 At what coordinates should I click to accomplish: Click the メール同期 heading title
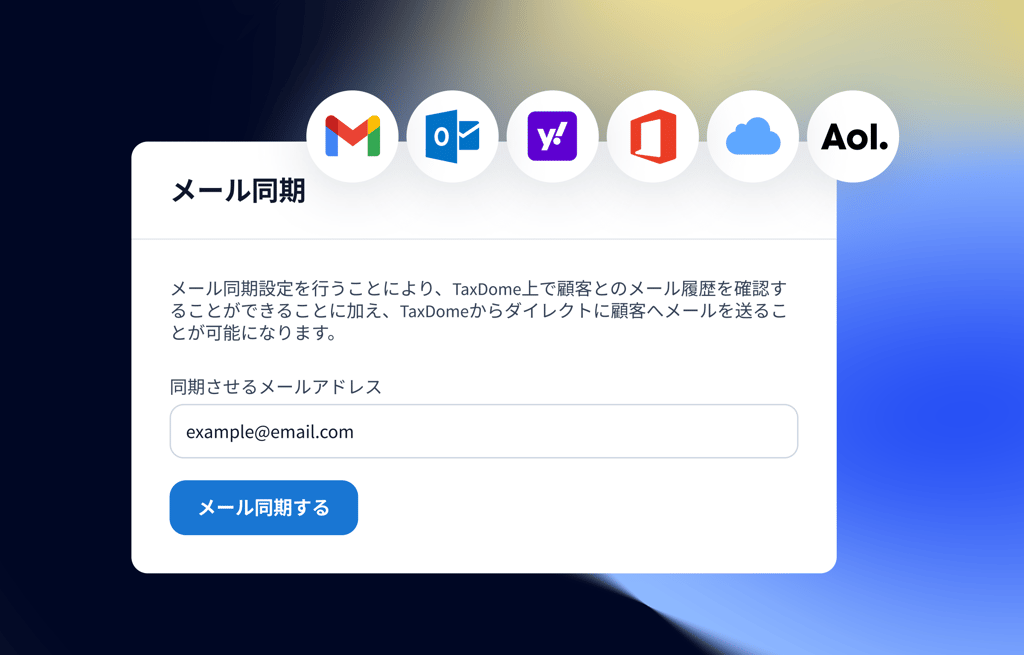(238, 191)
